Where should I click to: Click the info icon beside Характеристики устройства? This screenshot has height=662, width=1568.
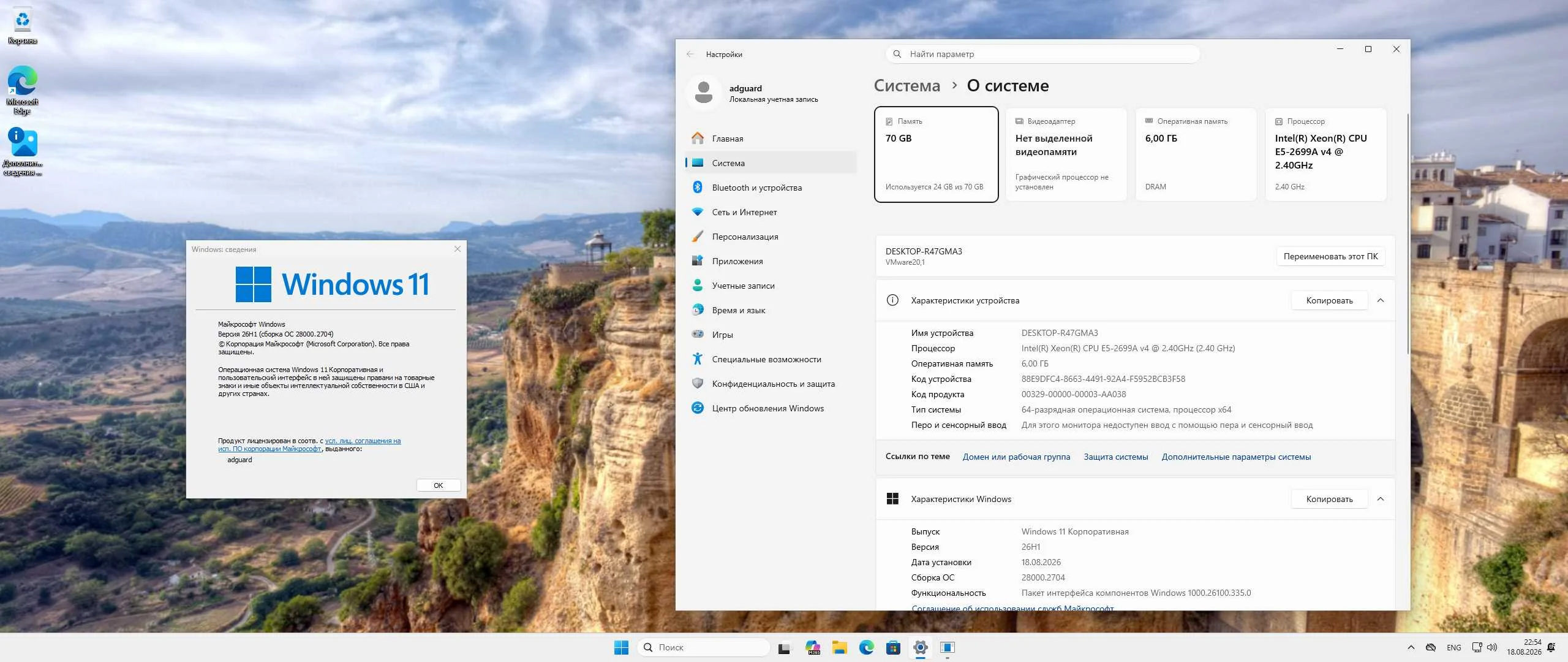[892, 300]
